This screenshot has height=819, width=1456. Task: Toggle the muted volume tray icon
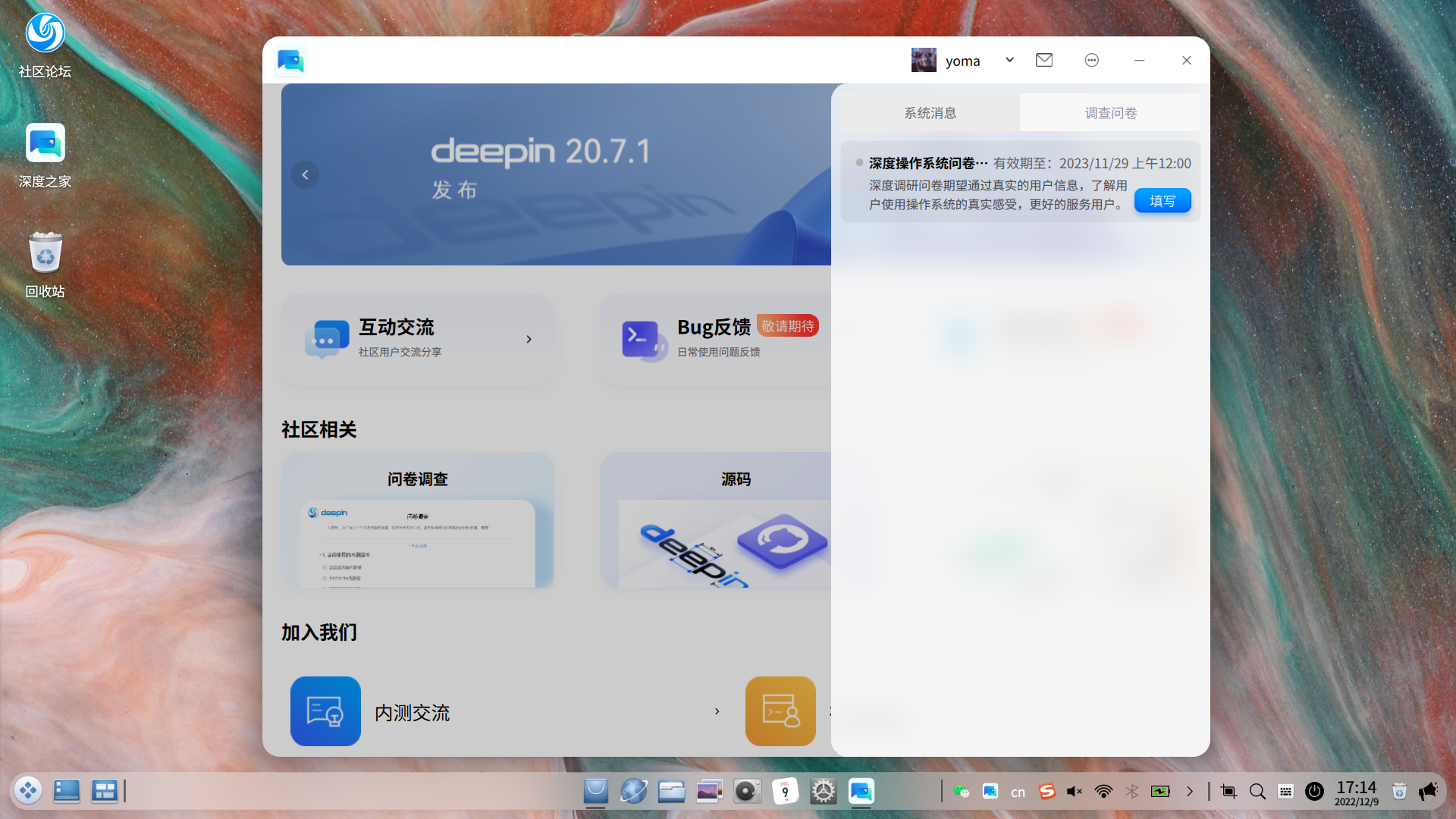click(1075, 792)
